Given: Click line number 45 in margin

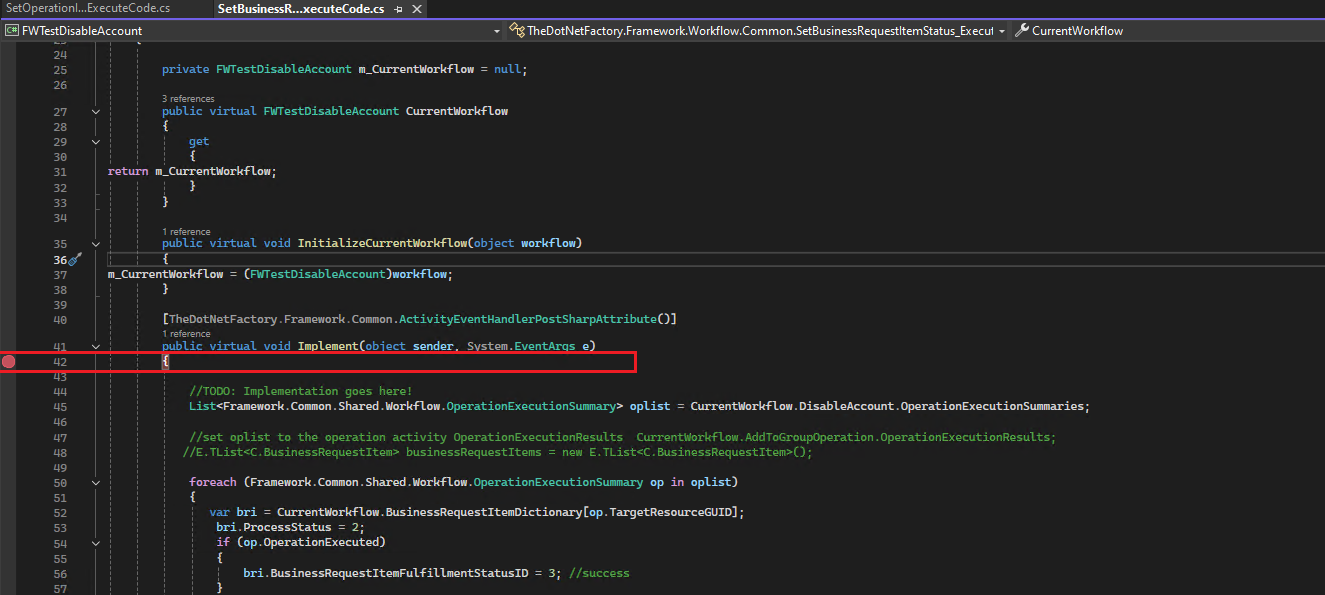Looking at the screenshot, I should tap(59, 407).
